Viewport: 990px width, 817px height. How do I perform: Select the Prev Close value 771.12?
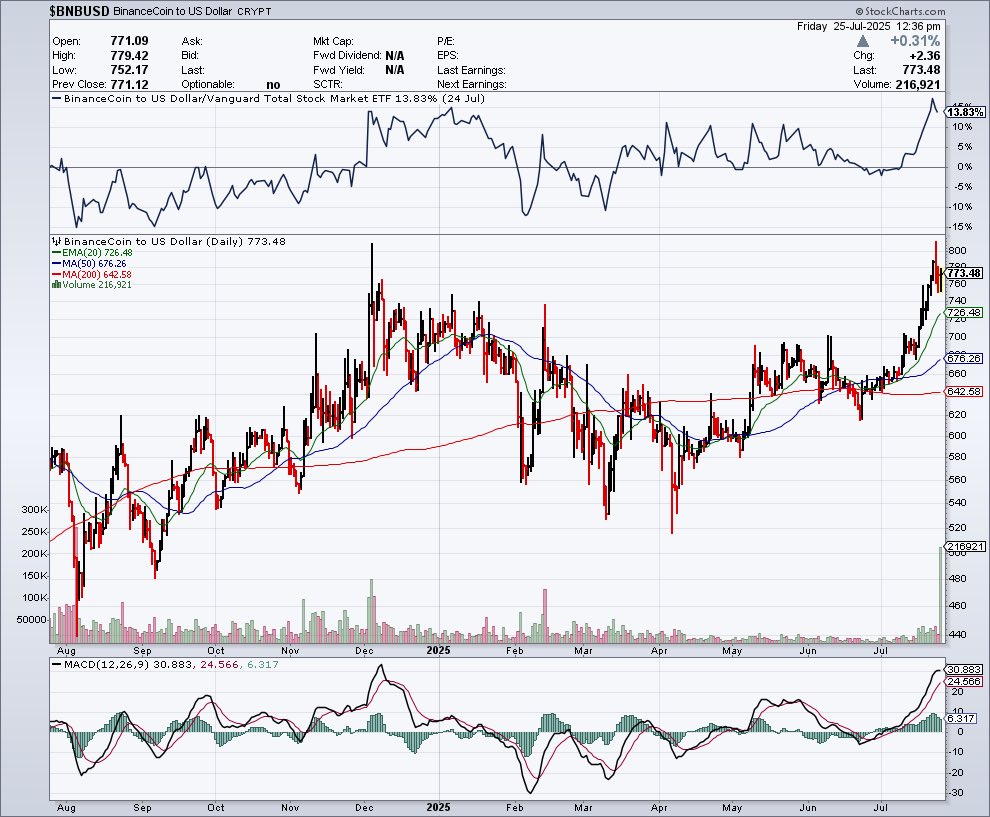[129, 84]
